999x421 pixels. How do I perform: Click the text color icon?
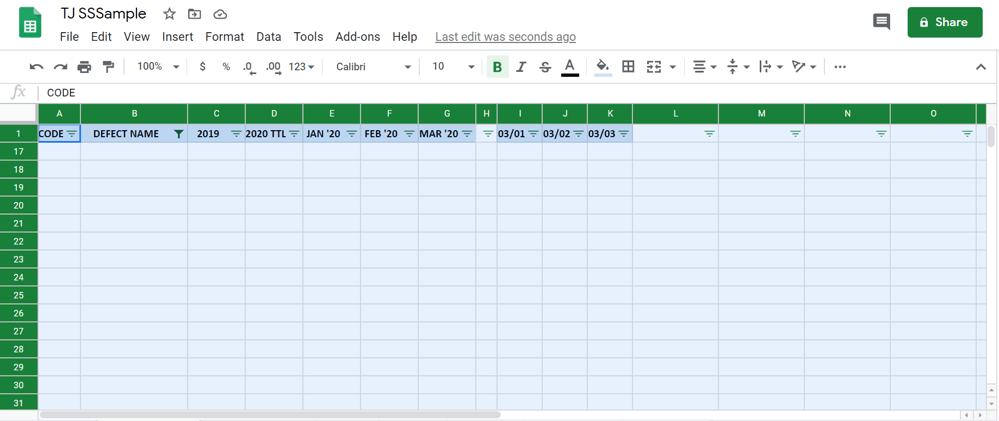pos(570,67)
